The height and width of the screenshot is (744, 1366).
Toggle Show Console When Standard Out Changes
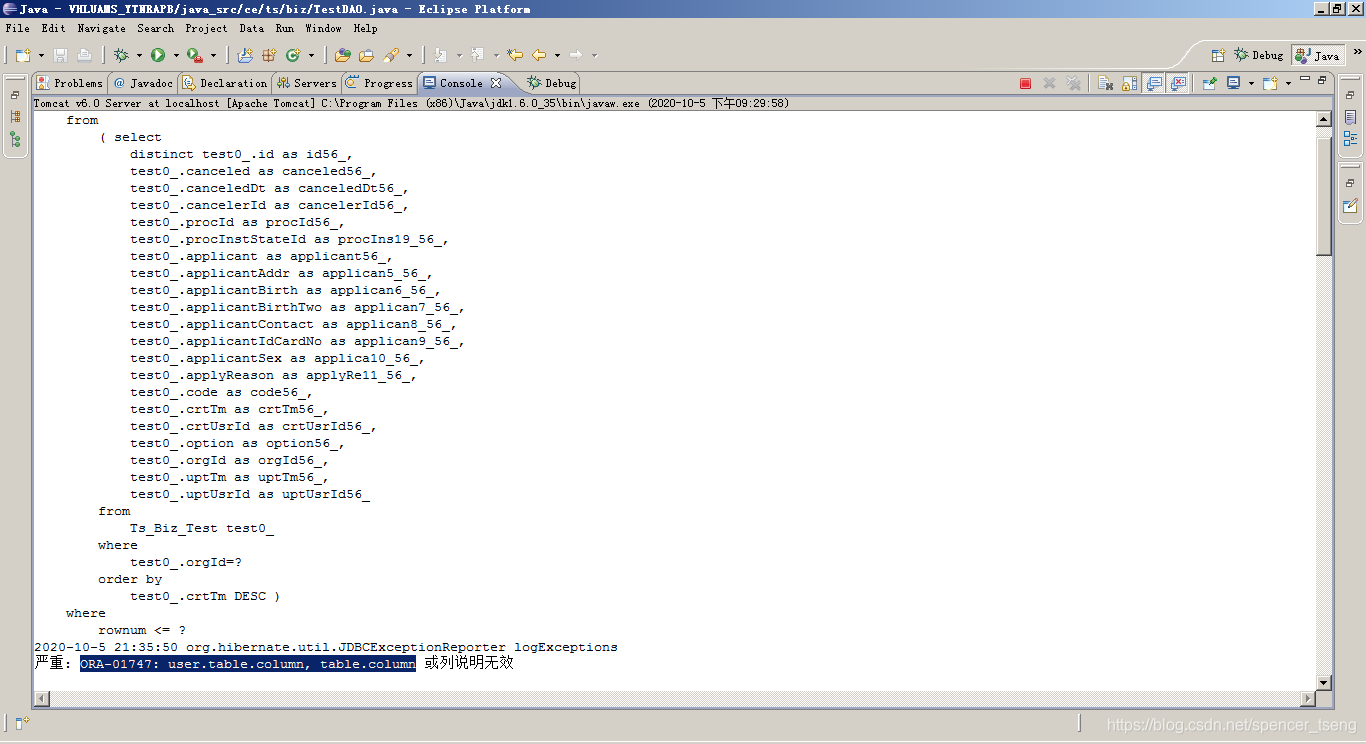point(1155,83)
